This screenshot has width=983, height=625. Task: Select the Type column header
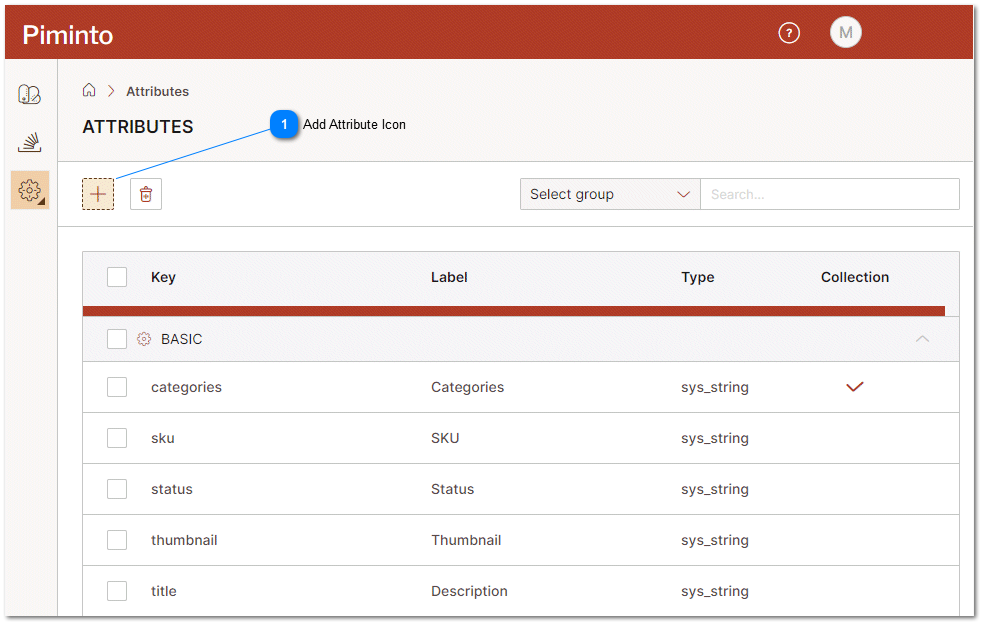[697, 277]
